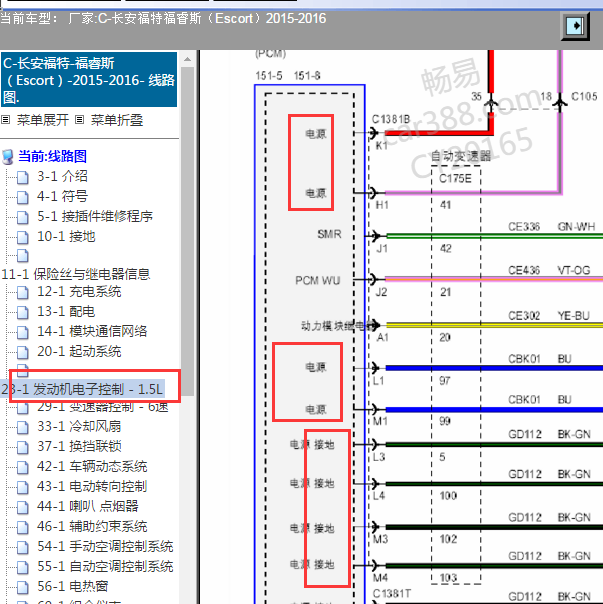Viewport: 603px width, 604px height.
Task: Click the sidebar vertical scrollbar thumb
Action: coord(187,231)
